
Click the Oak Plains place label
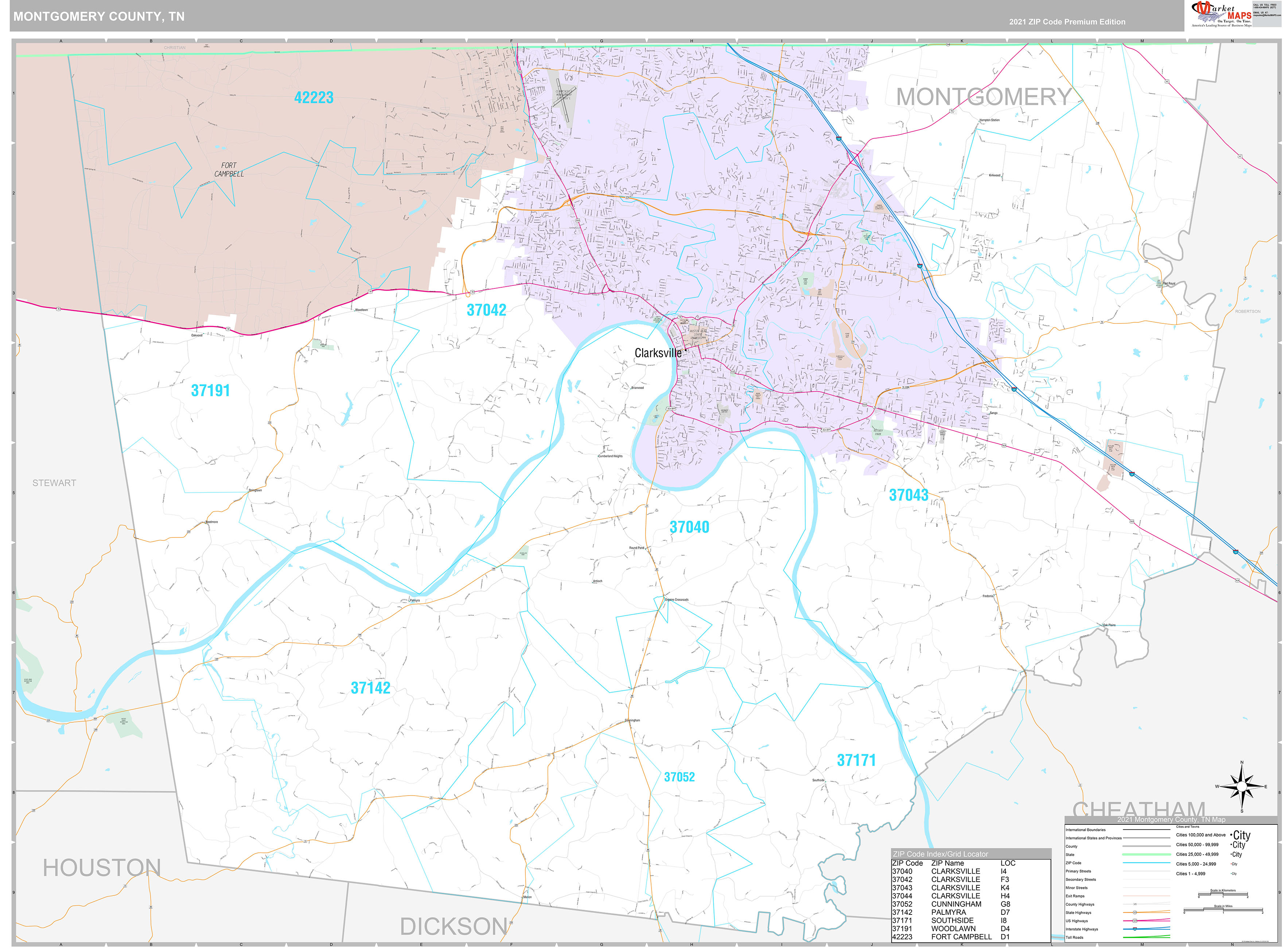1109,625
